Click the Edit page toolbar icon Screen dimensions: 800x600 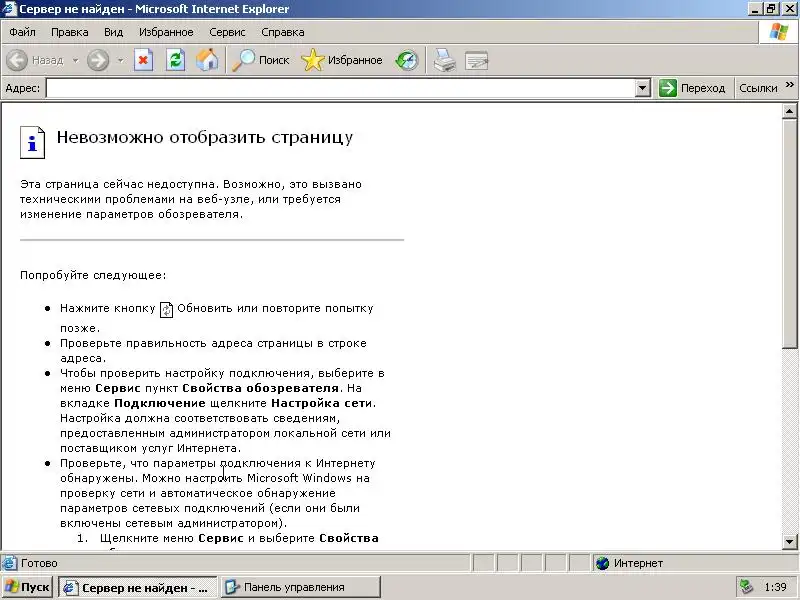pos(477,60)
